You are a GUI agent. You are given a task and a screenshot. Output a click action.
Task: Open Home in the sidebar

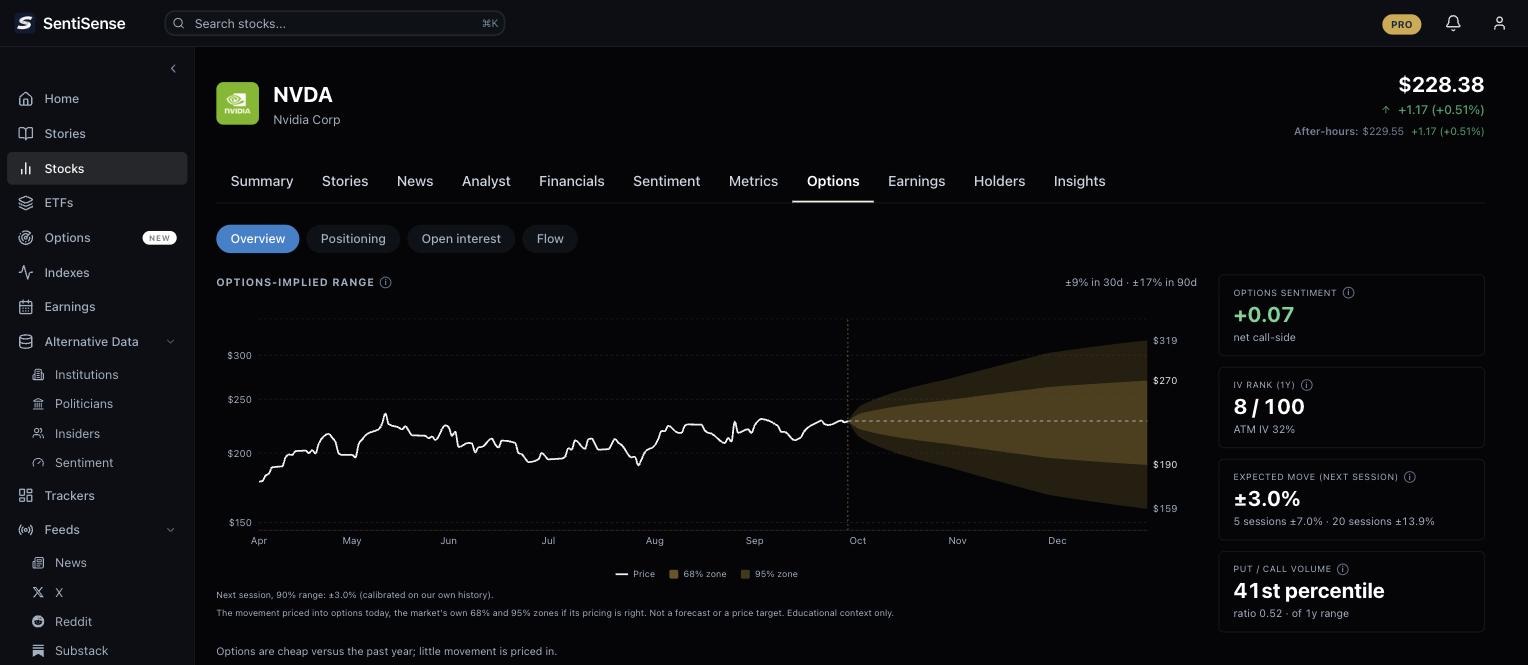click(97, 99)
